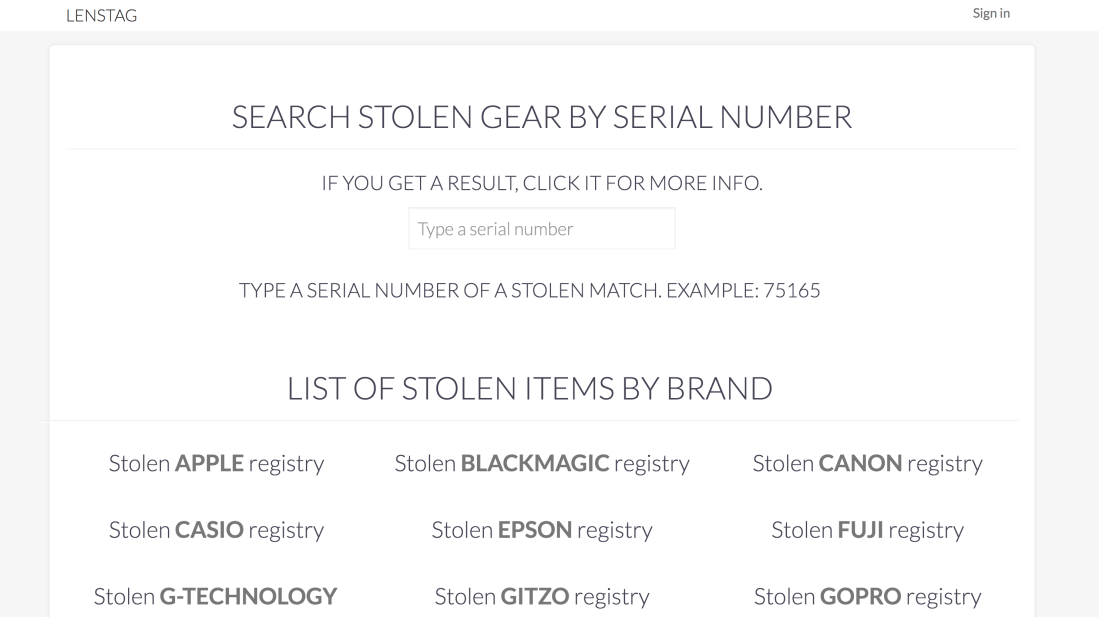
Task: Focus the 'Type a serial number' field
Action: 541,229
